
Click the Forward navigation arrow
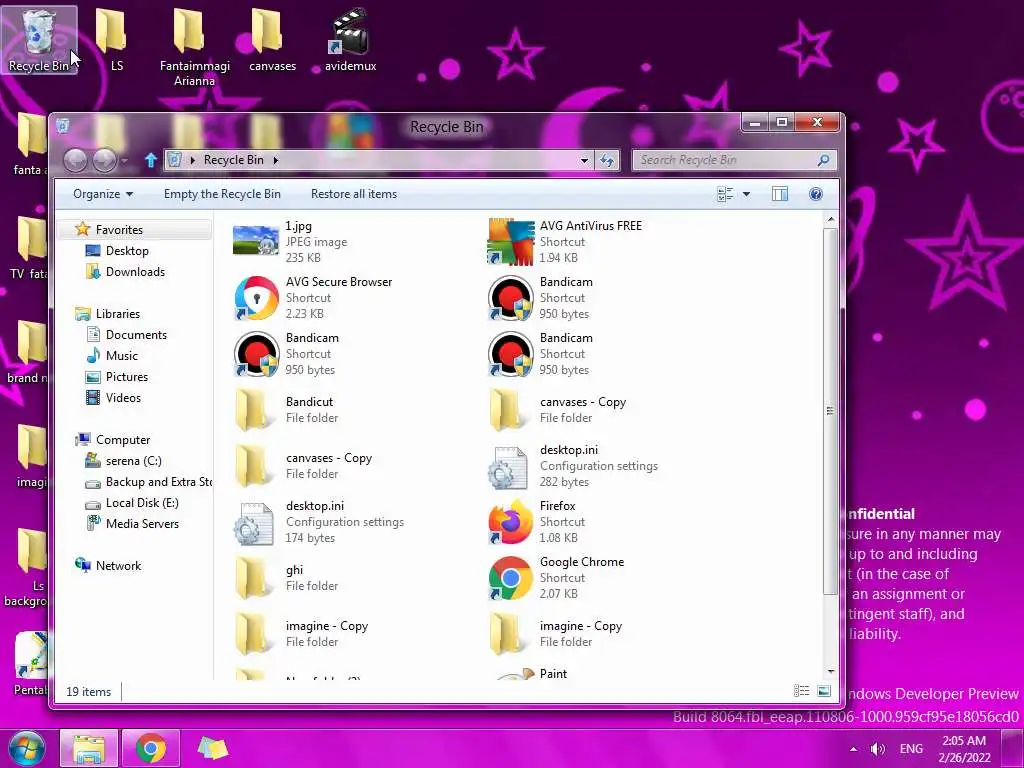(104, 160)
